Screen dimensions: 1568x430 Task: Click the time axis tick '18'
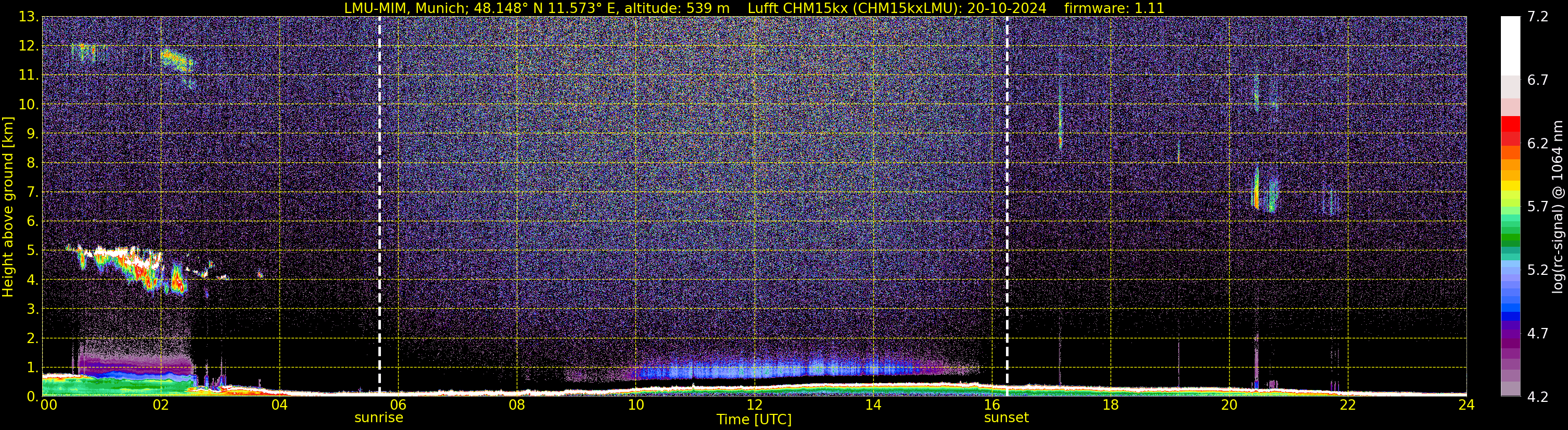1110,404
